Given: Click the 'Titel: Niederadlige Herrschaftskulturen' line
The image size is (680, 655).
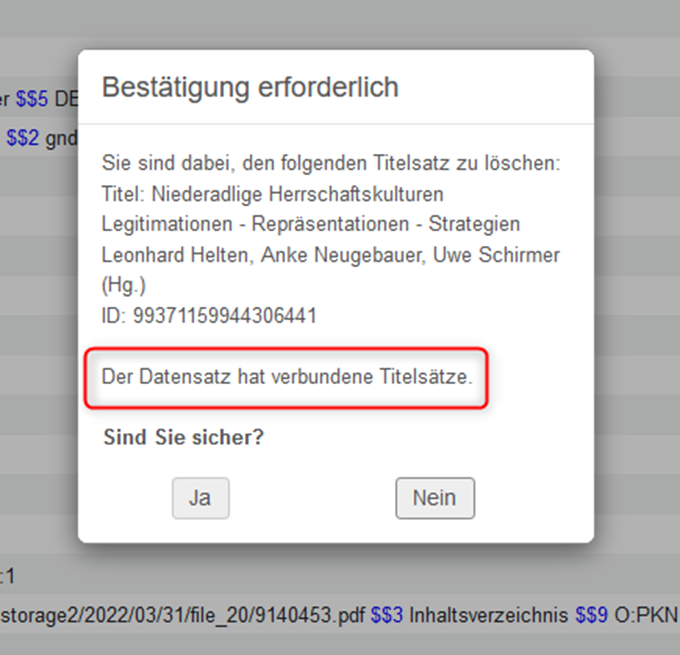Looking at the screenshot, I should tap(272, 193).
